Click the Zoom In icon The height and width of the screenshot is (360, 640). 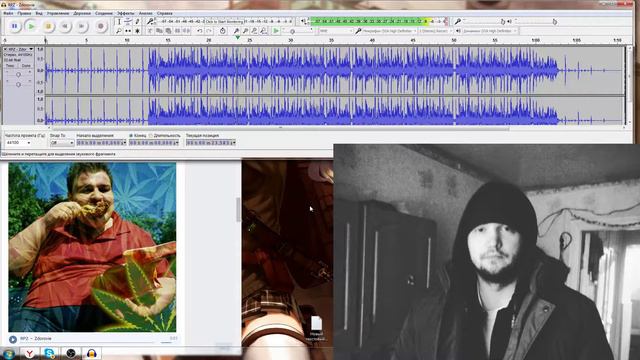(236, 31)
